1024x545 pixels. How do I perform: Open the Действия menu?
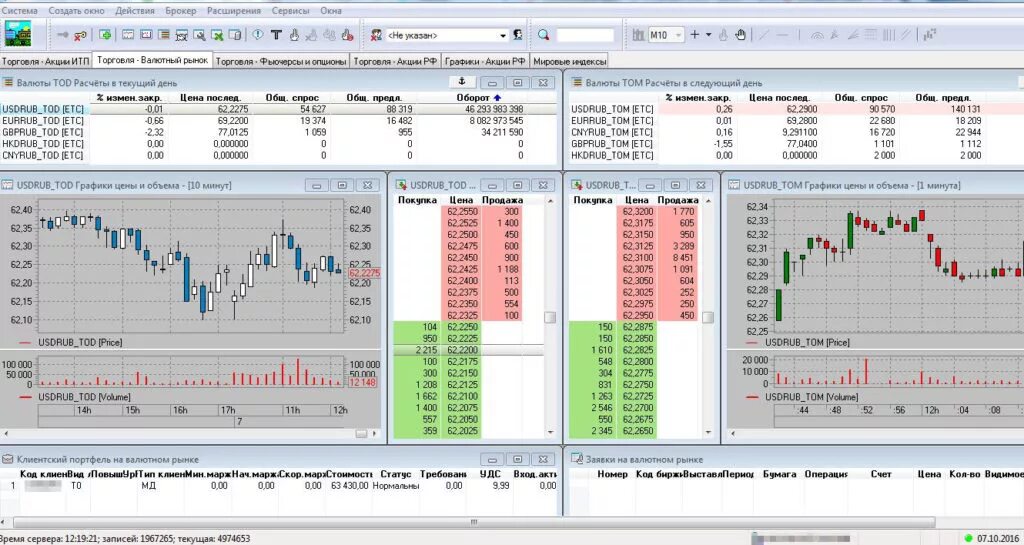(x=135, y=10)
